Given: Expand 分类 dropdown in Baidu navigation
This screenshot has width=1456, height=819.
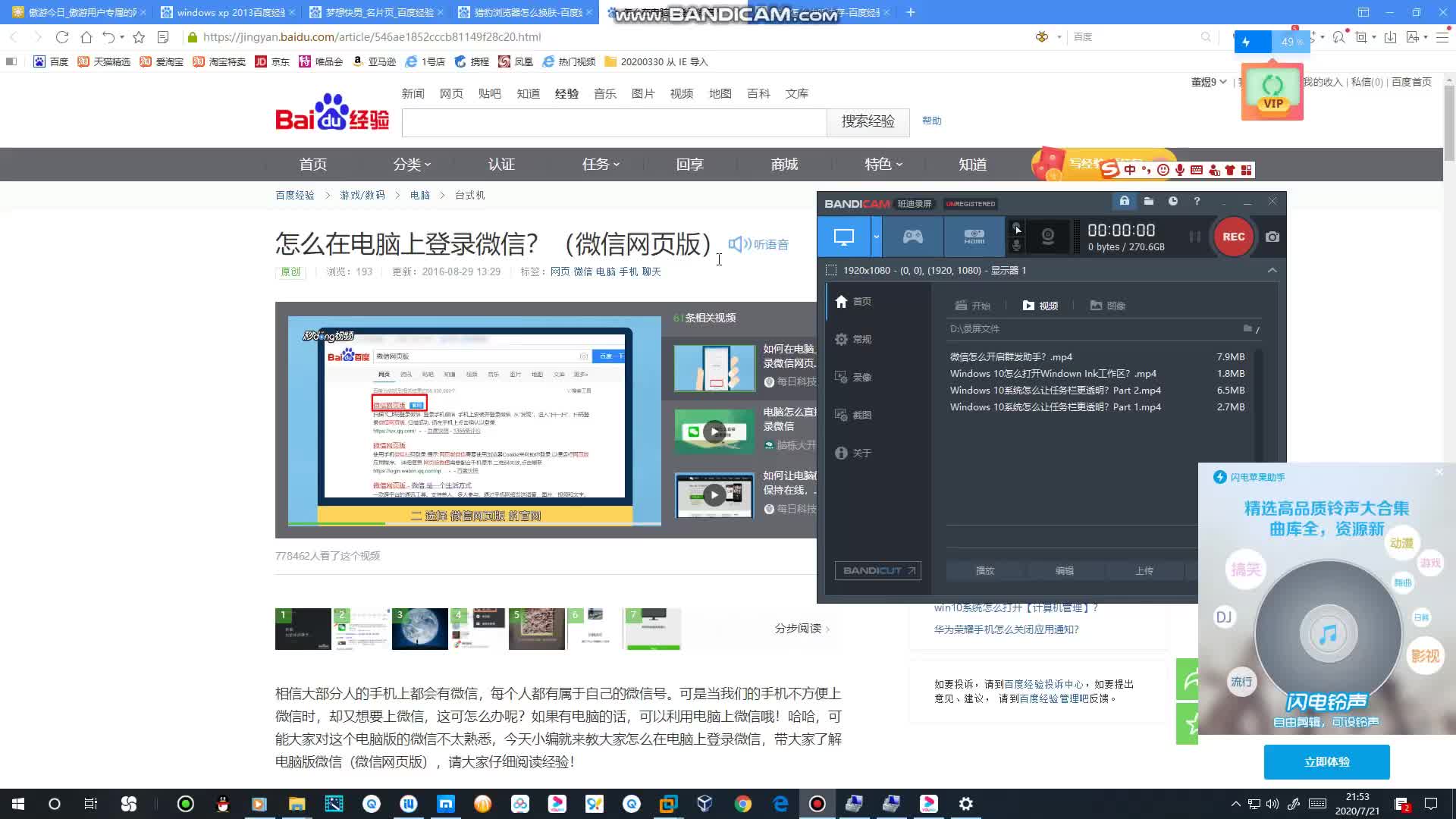Looking at the screenshot, I should 412,164.
